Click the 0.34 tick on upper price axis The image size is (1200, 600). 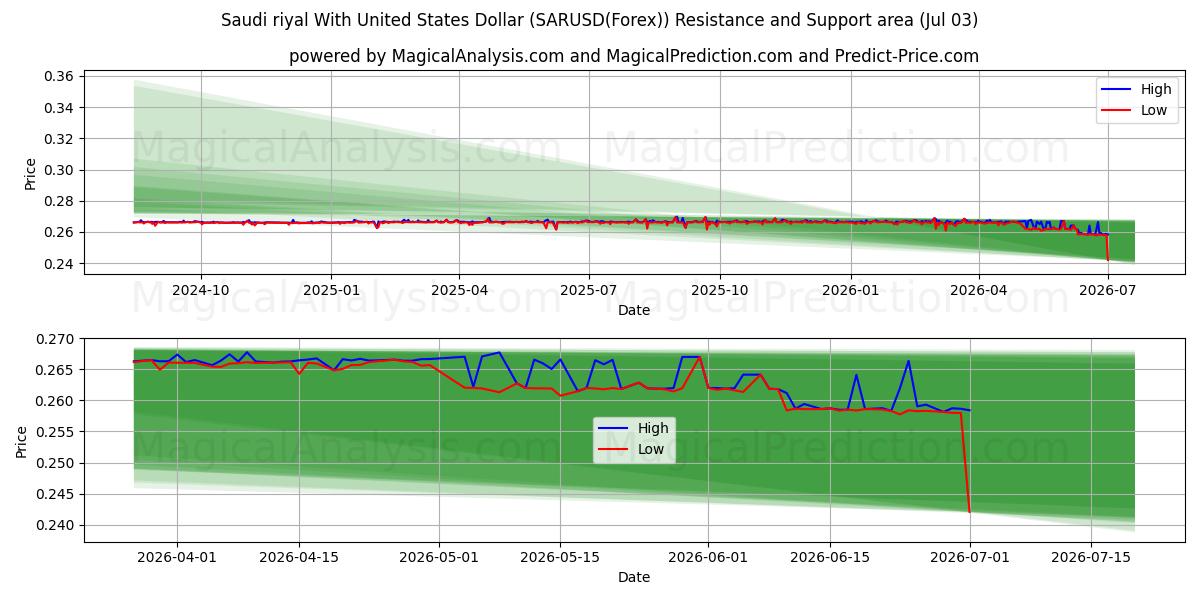tap(60, 108)
